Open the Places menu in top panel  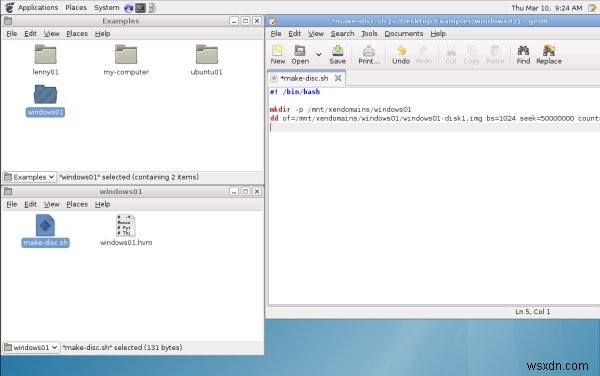pyautogui.click(x=76, y=7)
